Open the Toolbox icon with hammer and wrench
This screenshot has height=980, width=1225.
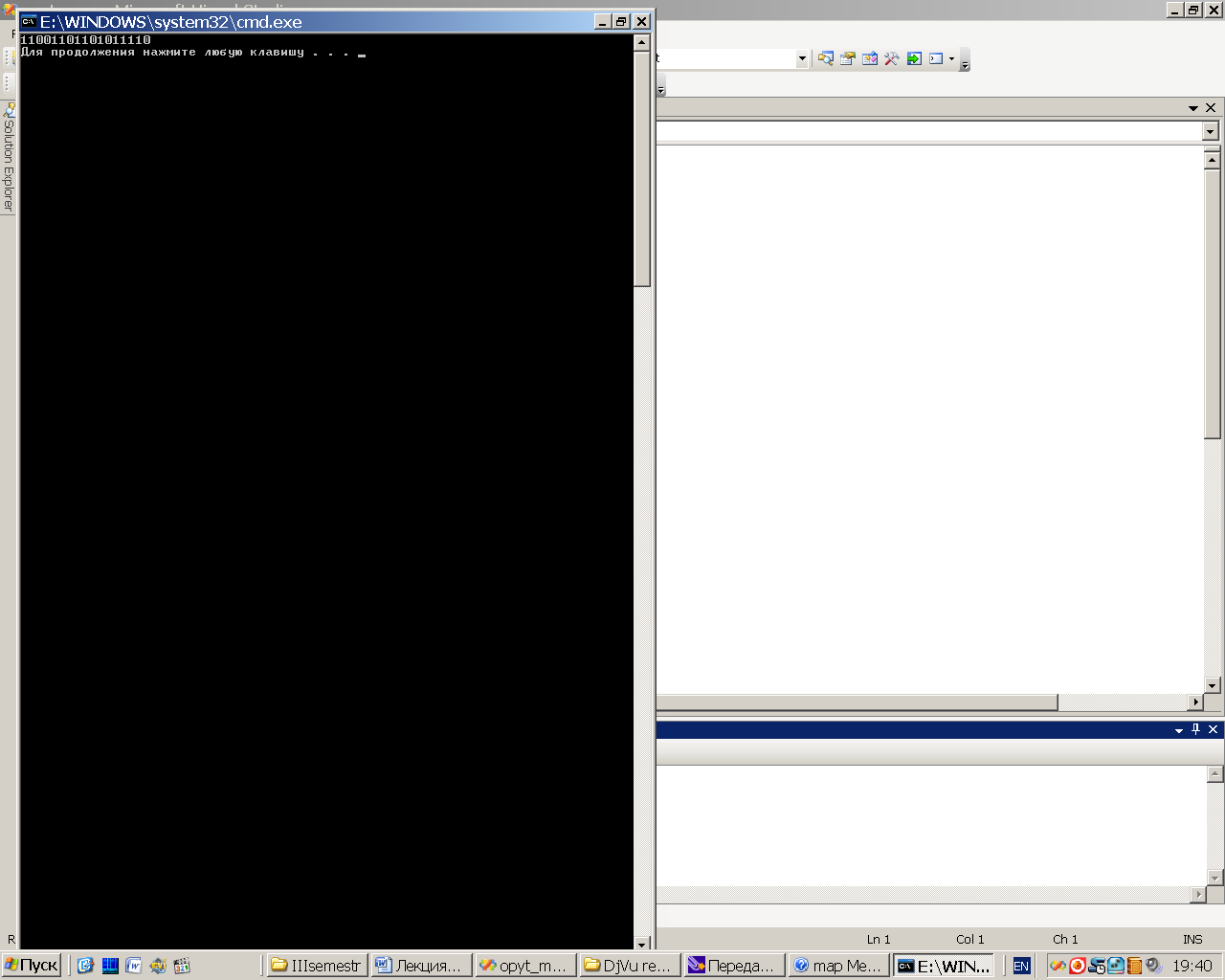tap(891, 59)
